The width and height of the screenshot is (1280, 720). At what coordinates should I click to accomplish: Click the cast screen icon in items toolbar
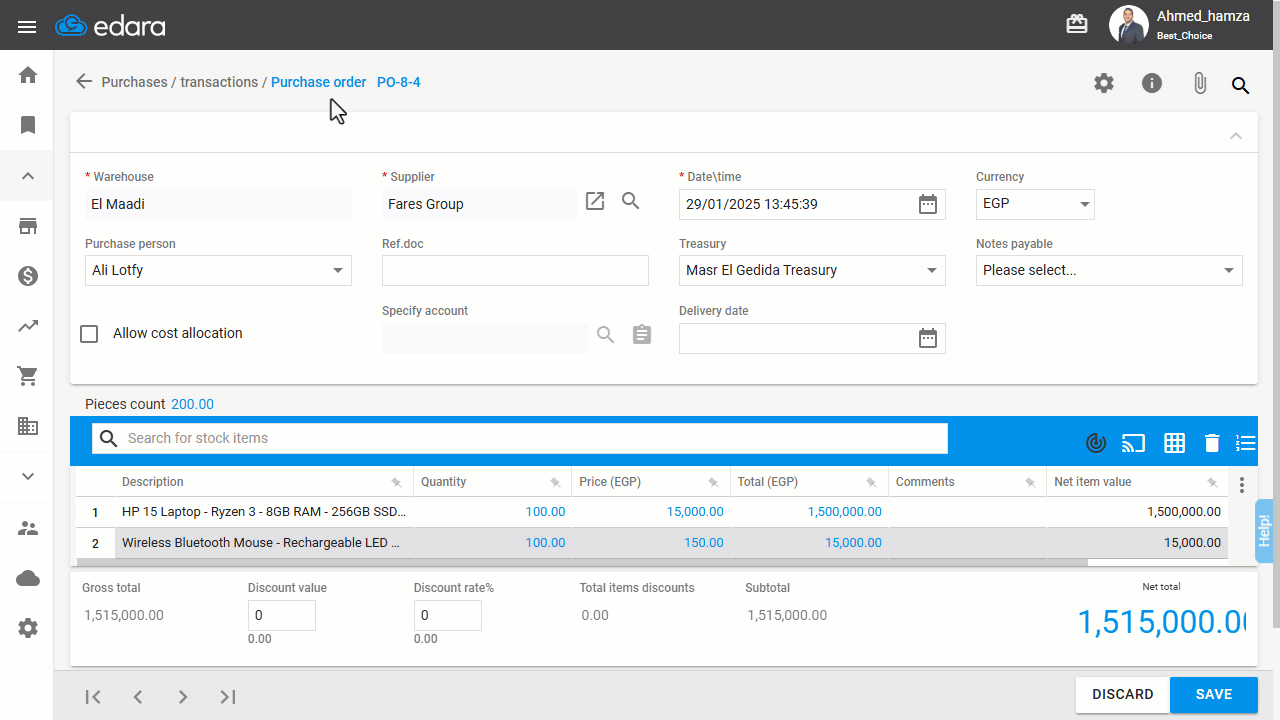pyautogui.click(x=1133, y=442)
